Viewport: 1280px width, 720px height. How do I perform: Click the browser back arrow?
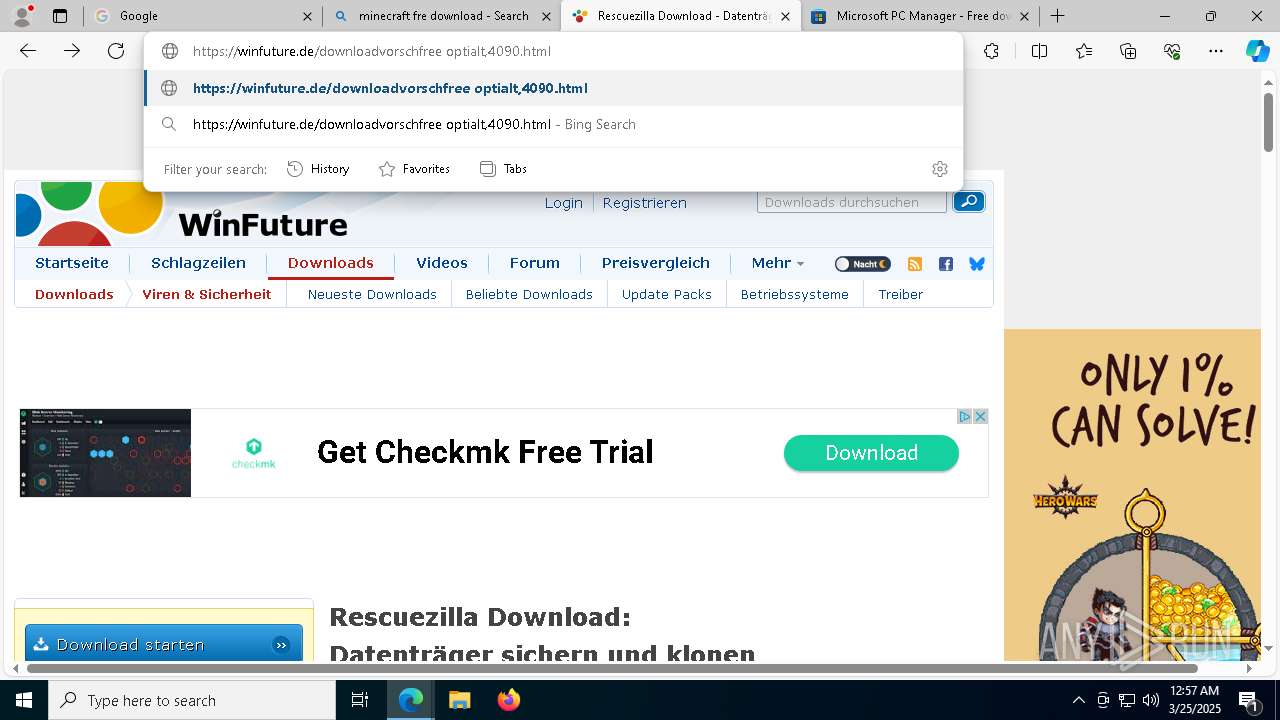point(28,51)
